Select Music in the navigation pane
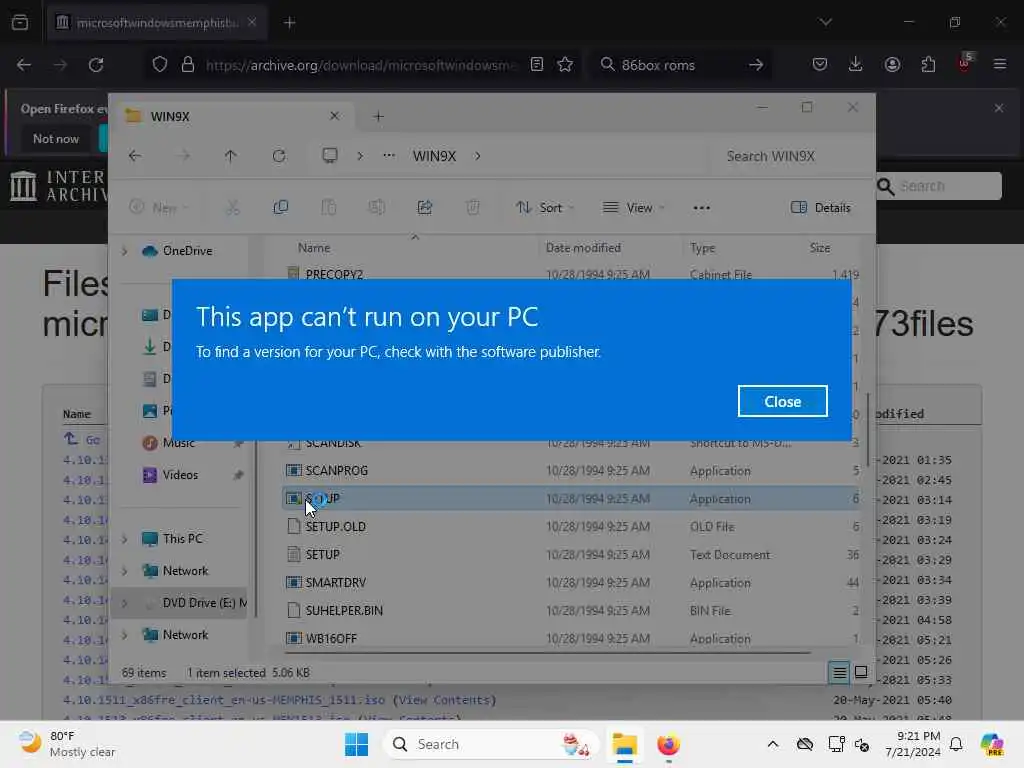The image size is (1024, 768). point(179,443)
